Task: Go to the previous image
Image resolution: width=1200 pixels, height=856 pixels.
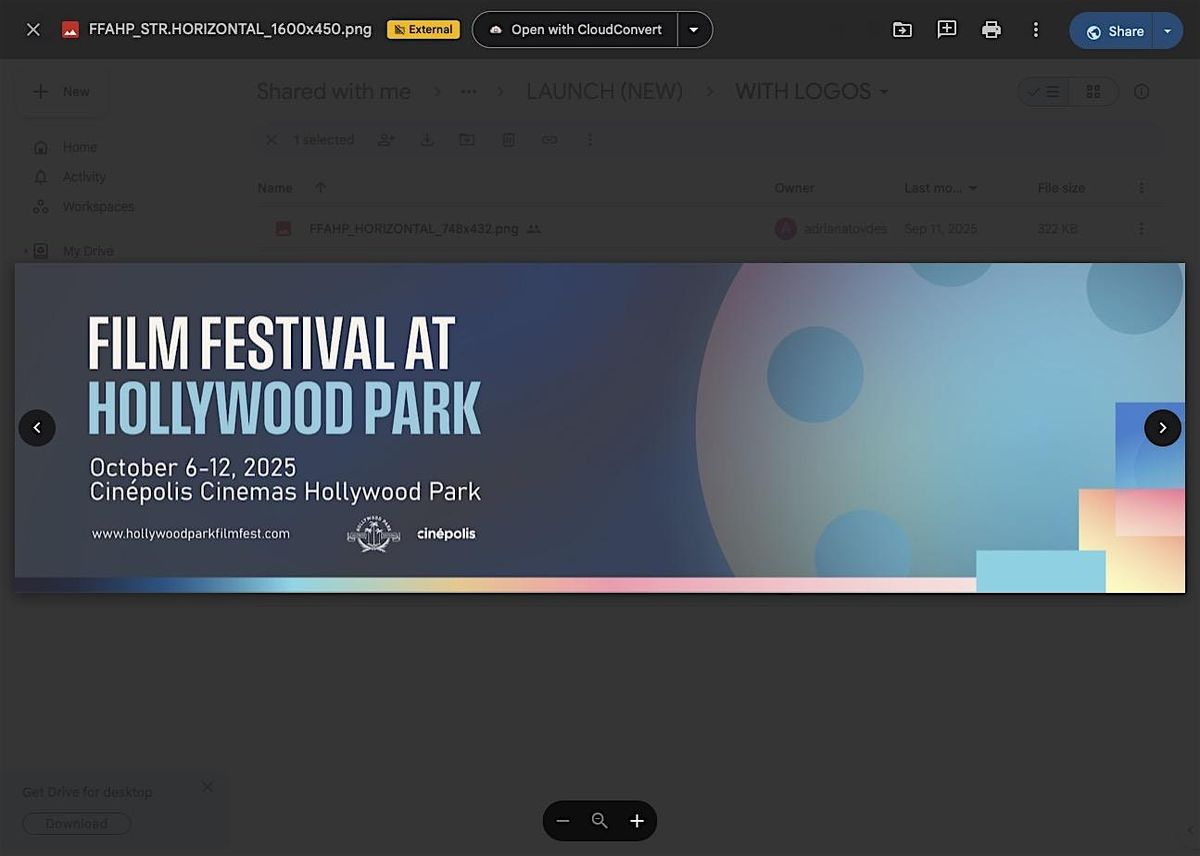Action: pos(37,428)
